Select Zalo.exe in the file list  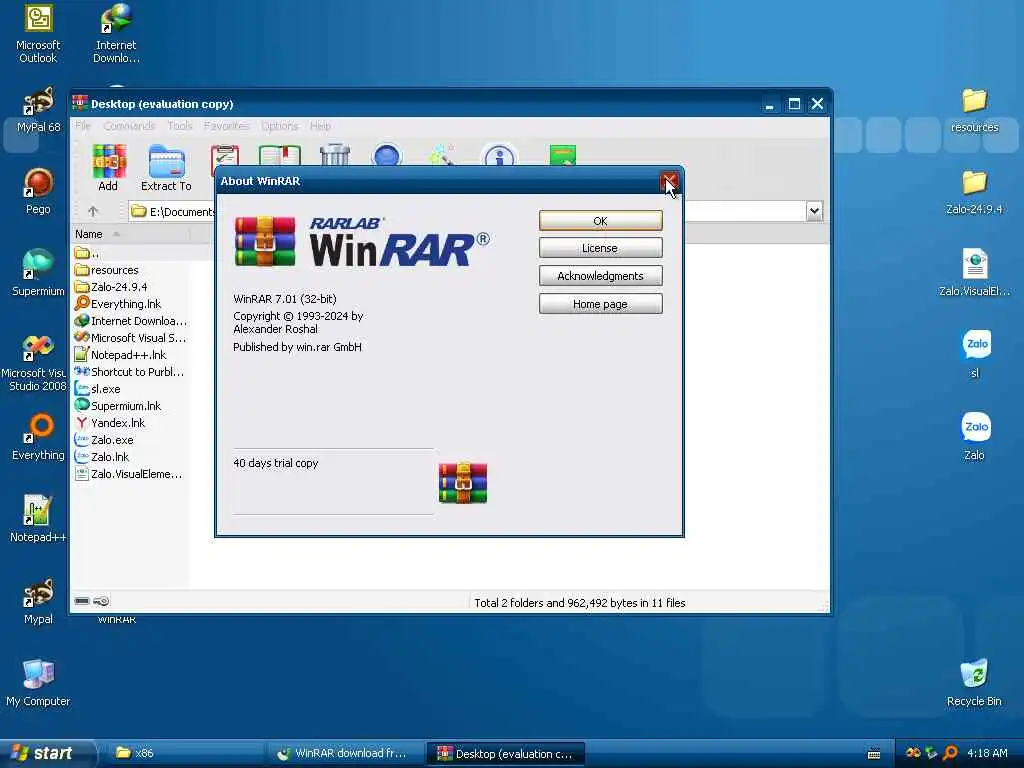tap(104, 440)
